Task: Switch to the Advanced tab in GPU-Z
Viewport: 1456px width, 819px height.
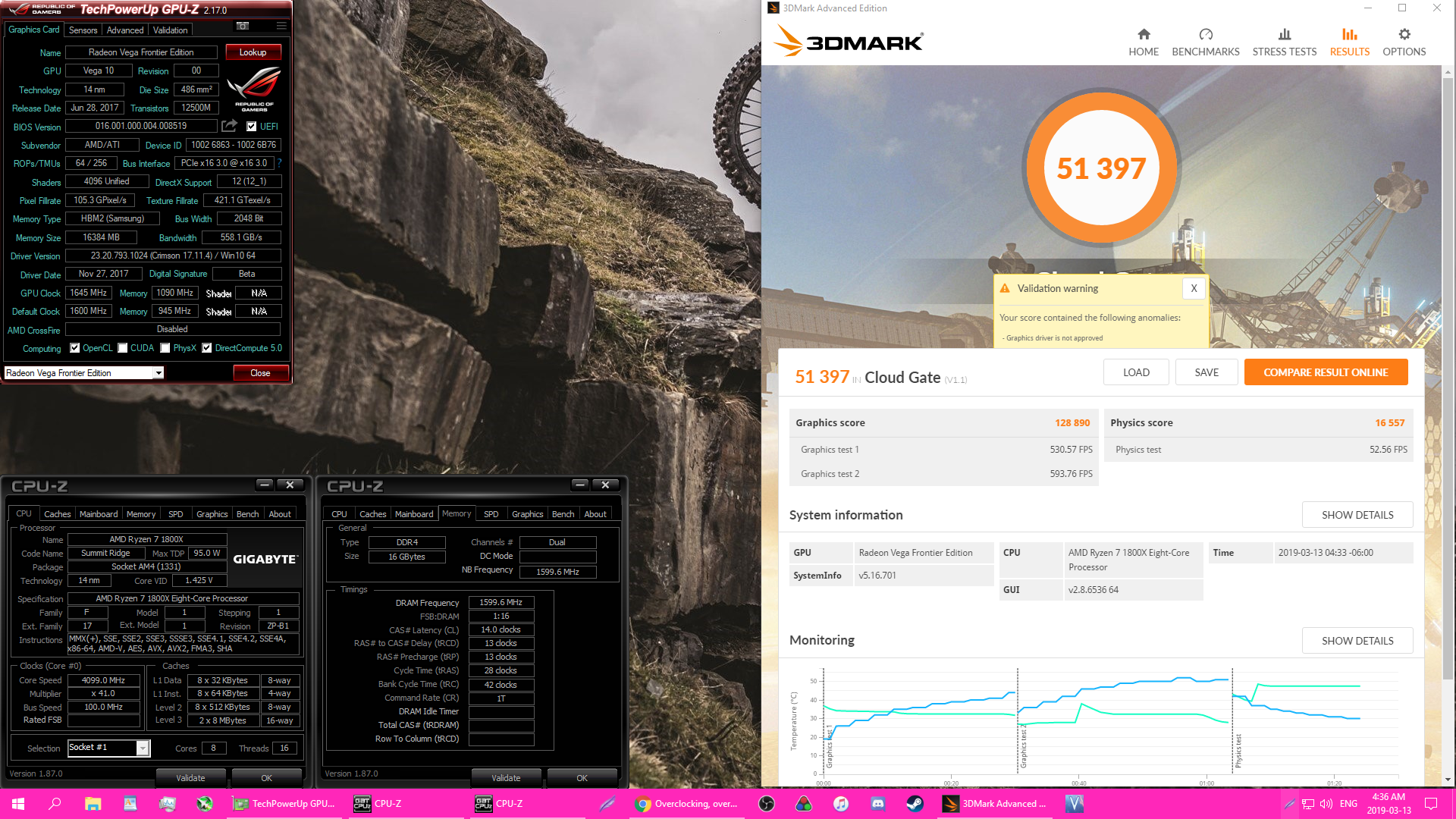Action: point(125,30)
